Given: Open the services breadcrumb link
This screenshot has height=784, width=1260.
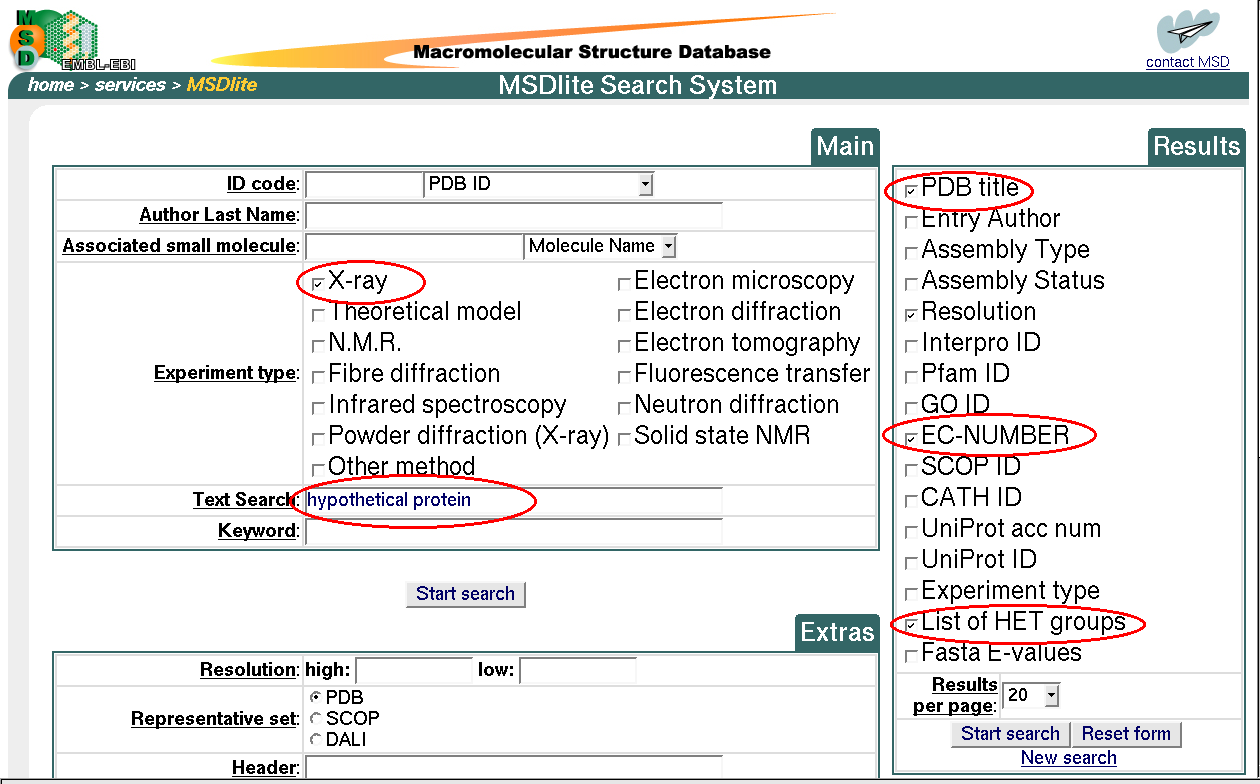Looking at the screenshot, I should pyautogui.click(x=130, y=85).
